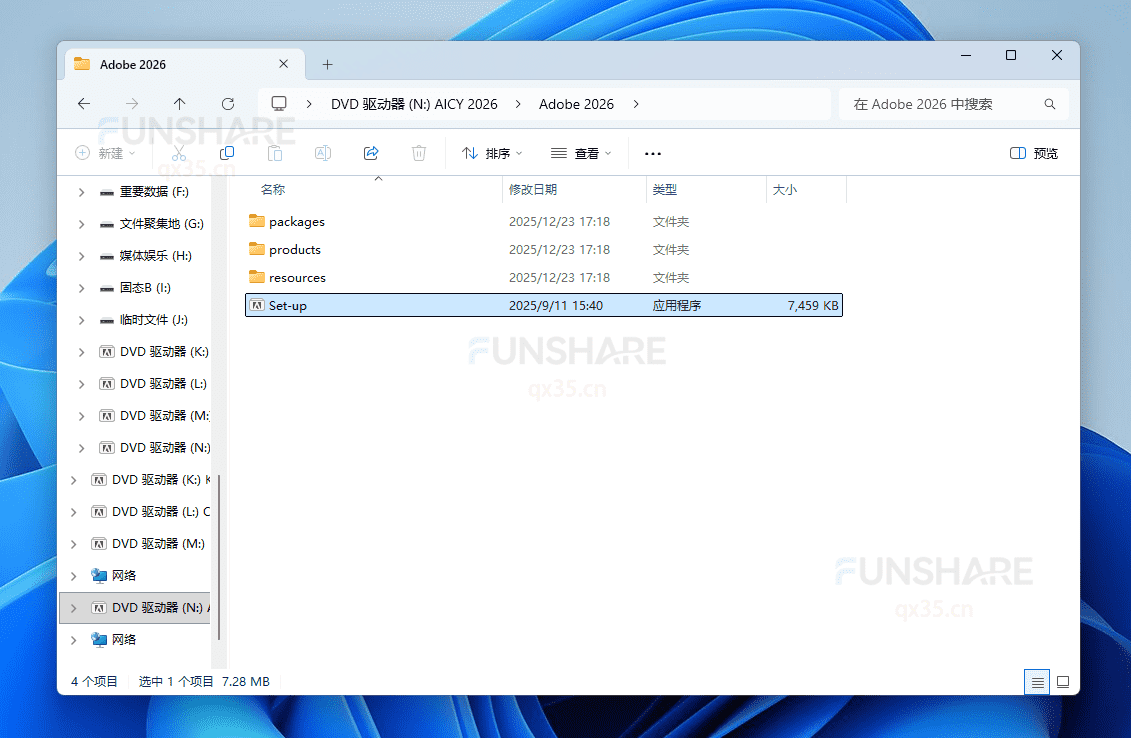Click the Copy icon in the toolbar
The width and height of the screenshot is (1131, 738).
point(227,152)
